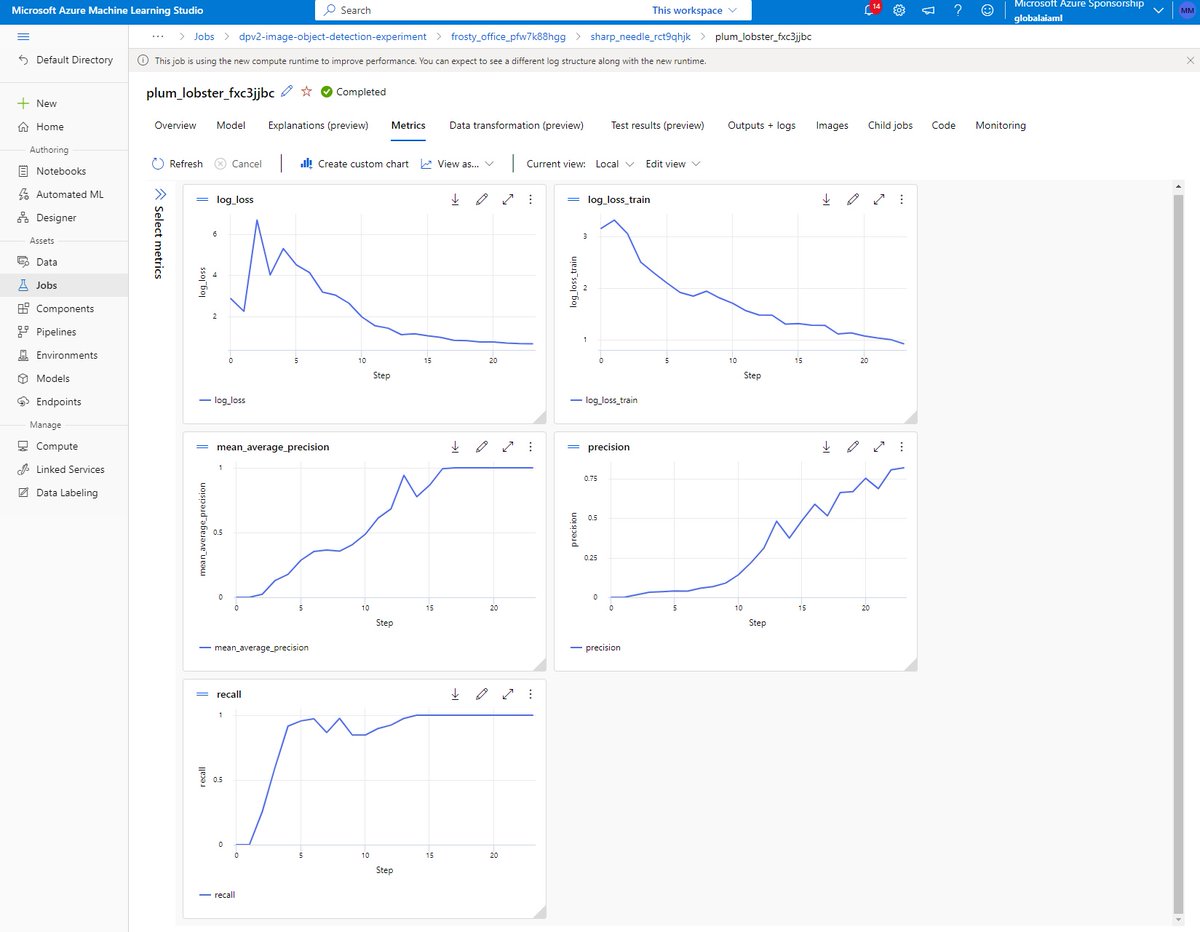Open the announcements megaphone icon
This screenshot has width=1200, height=932.
pos(928,10)
